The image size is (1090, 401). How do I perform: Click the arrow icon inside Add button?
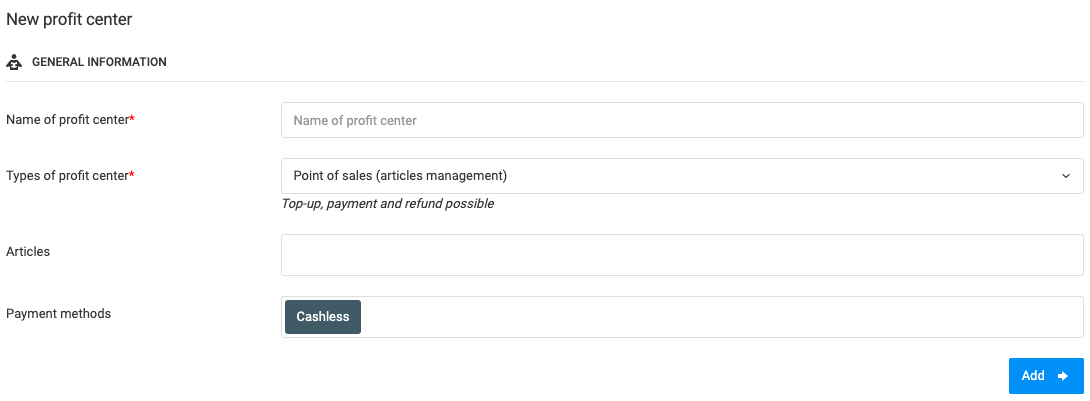(x=1062, y=376)
